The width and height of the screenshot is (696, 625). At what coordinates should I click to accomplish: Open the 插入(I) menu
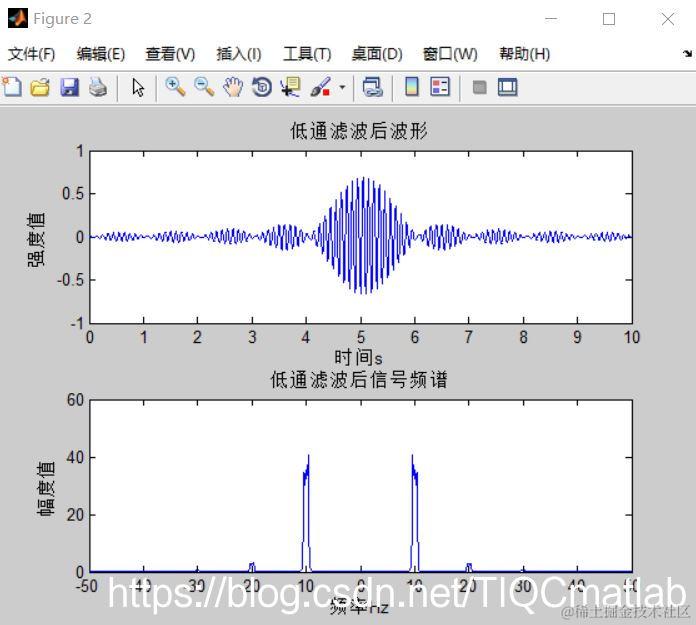[239, 54]
